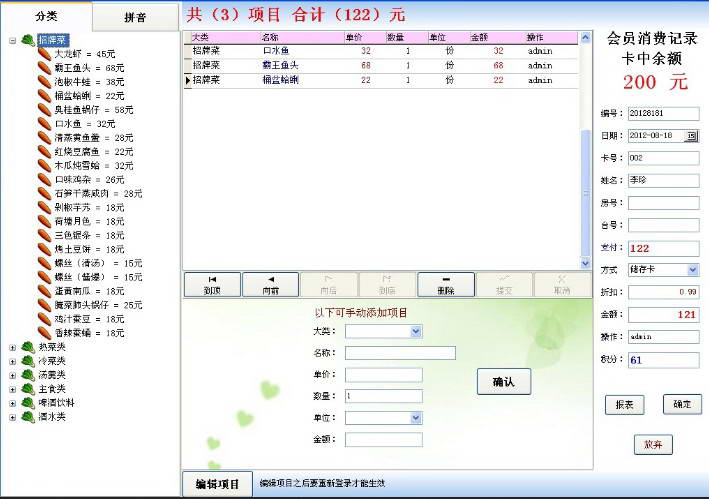The height and width of the screenshot is (499, 709).
Task: Open the calendar picker in 日期 field
Action: tap(691, 136)
